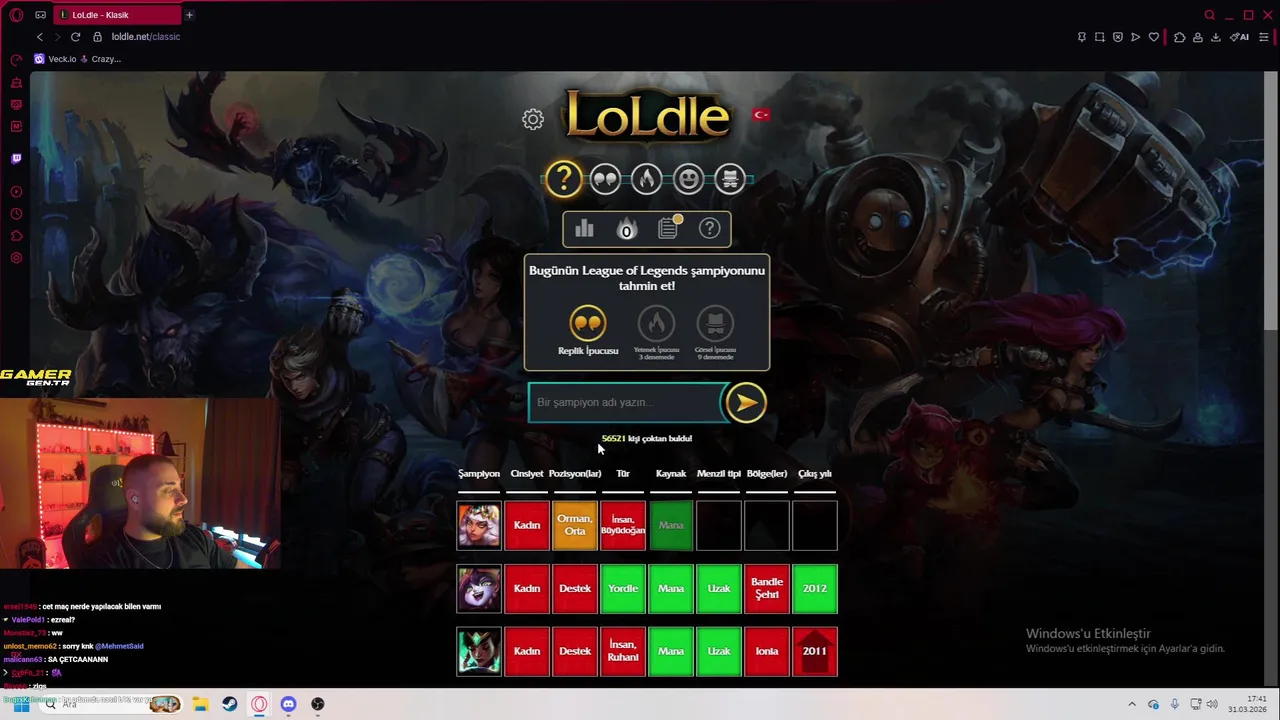Viewport: 1280px width, 720px height.
Task: Open the AI assistant icon
Action: [1240, 37]
